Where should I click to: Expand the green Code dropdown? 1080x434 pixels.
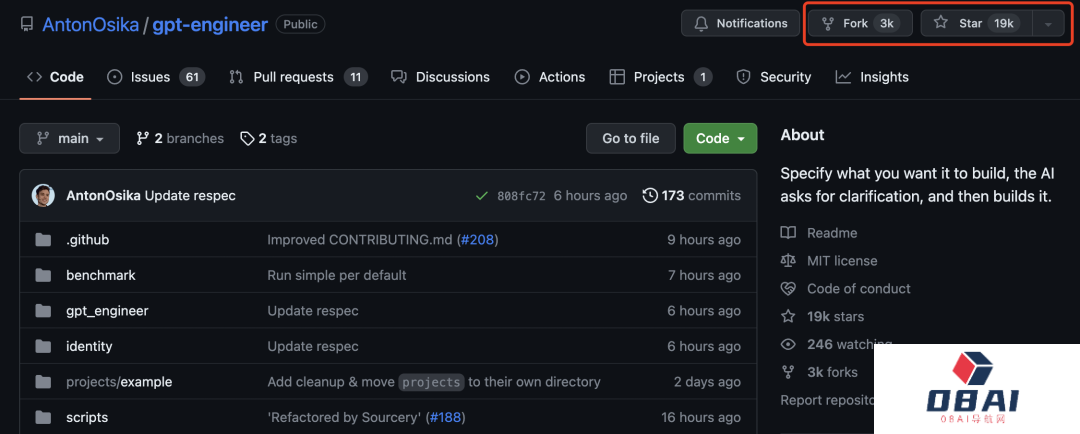pyautogui.click(x=720, y=139)
